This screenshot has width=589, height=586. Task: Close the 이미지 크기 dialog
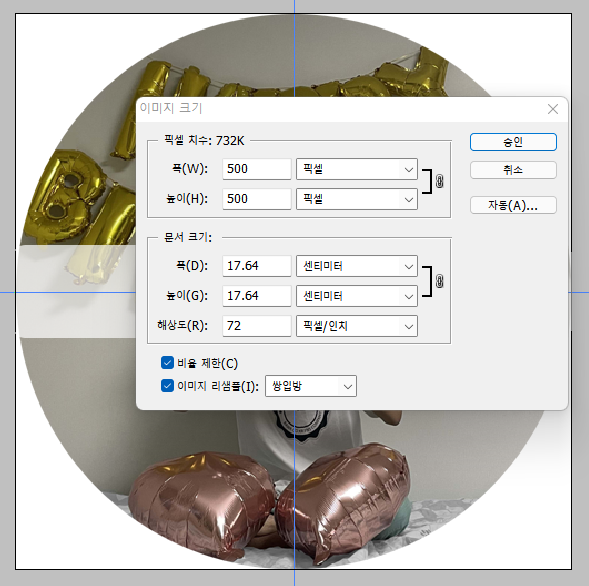point(553,109)
